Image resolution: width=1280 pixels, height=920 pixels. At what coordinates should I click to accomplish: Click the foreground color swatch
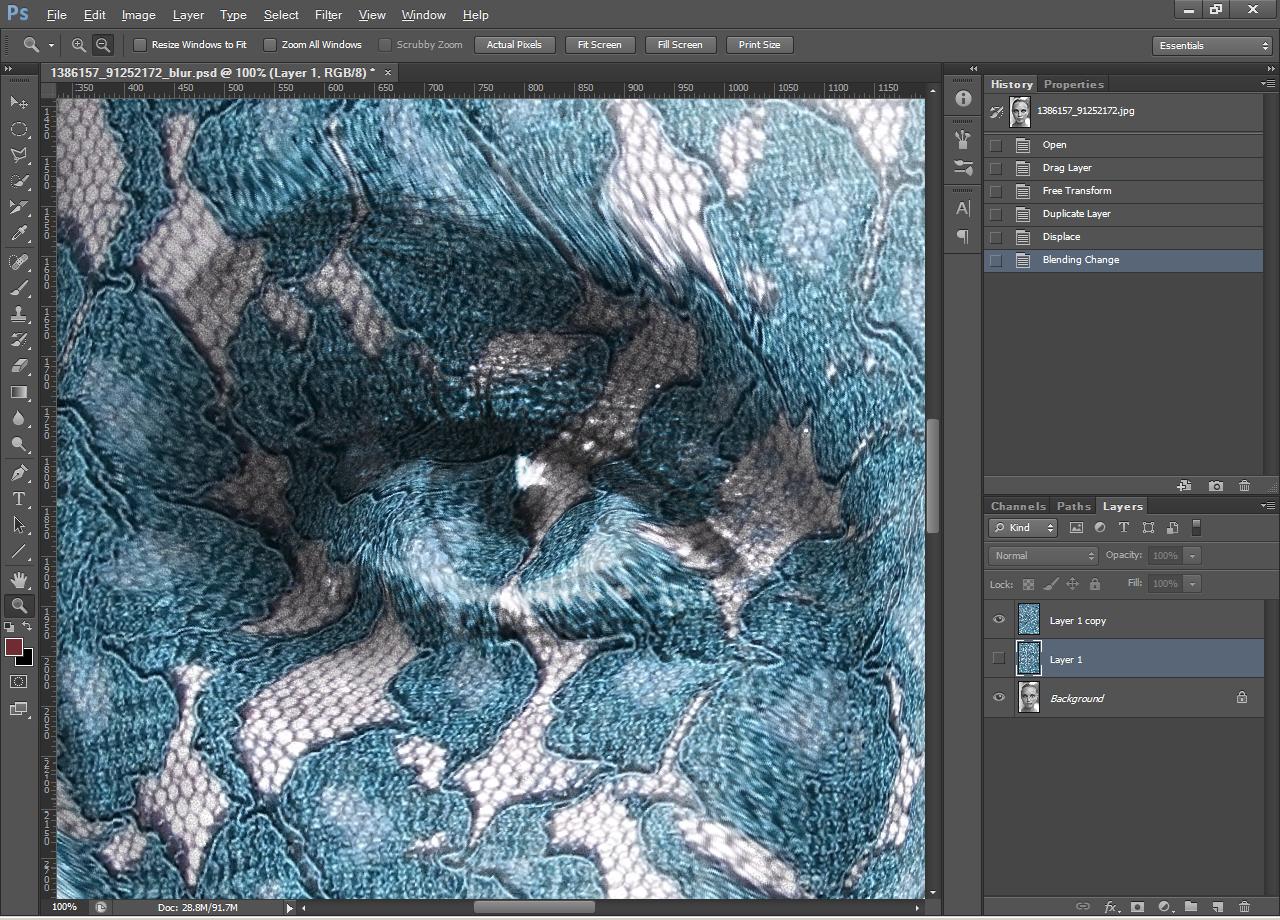(14, 648)
